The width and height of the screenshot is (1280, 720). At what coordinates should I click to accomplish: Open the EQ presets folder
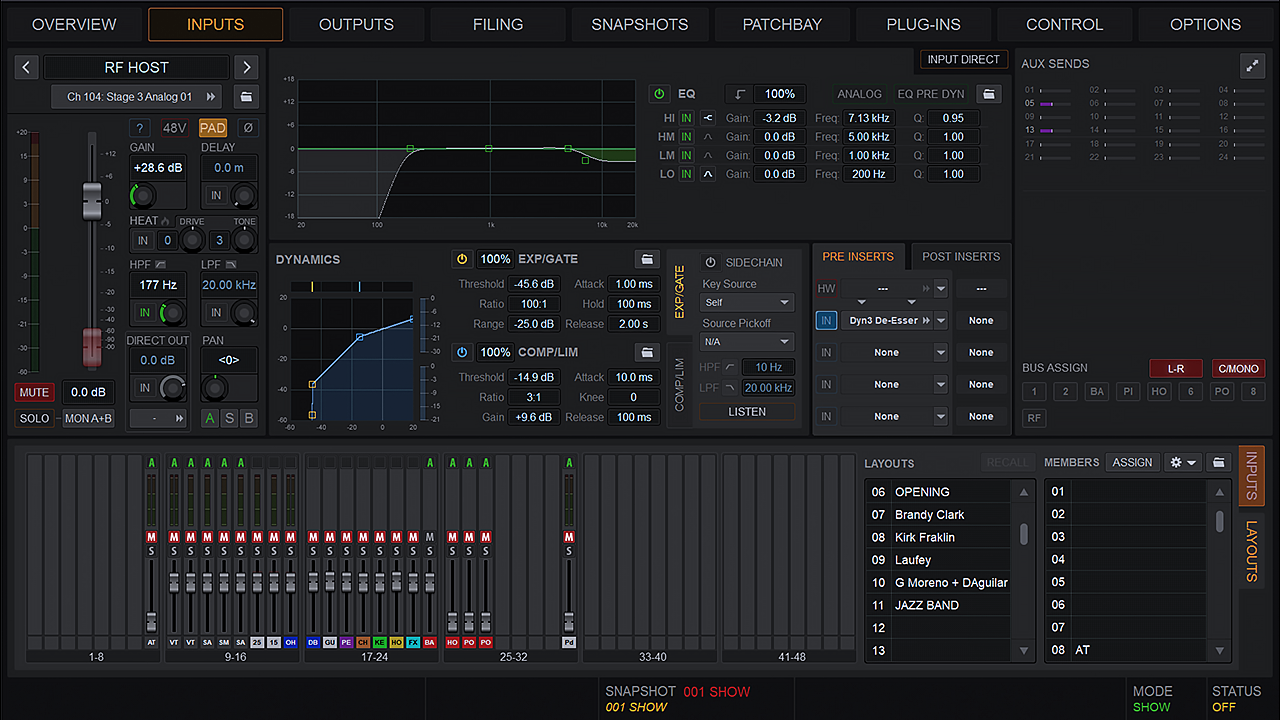click(989, 94)
